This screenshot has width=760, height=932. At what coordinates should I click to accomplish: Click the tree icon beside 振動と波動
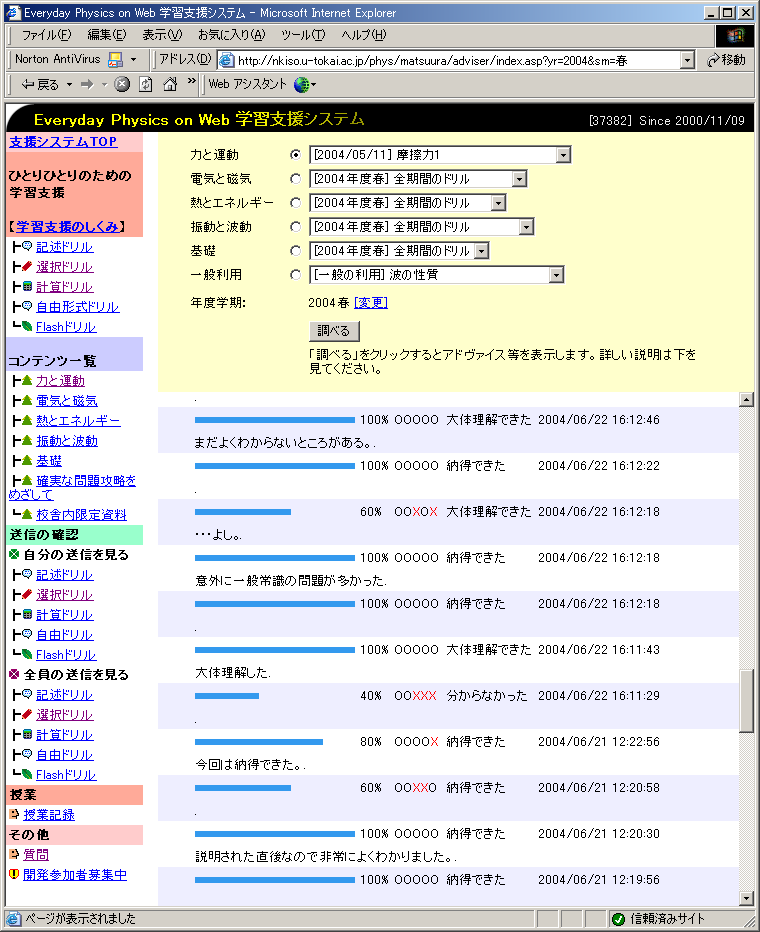[27, 440]
